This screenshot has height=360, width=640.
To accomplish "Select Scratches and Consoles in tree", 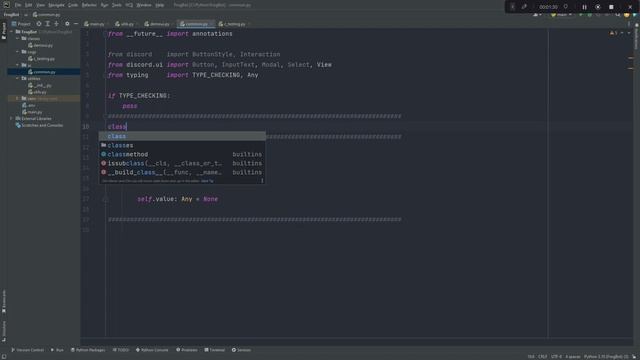I will tap(39, 125).
